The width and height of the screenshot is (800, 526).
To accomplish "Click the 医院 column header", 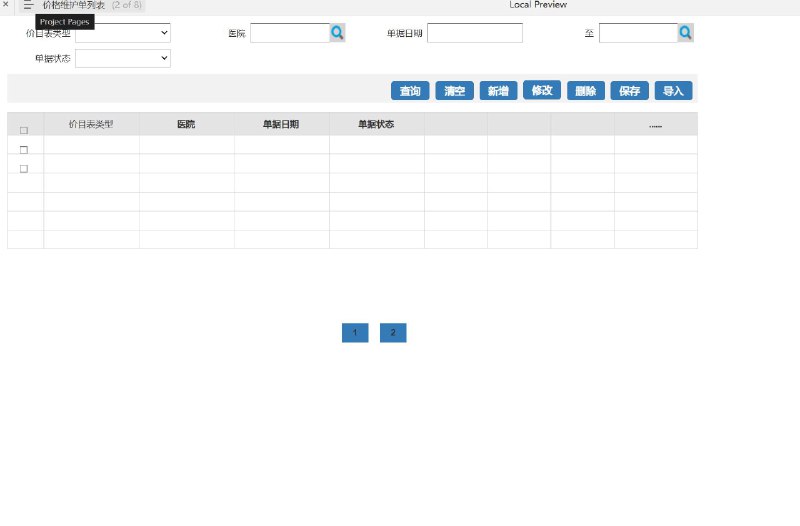I will pos(186,124).
